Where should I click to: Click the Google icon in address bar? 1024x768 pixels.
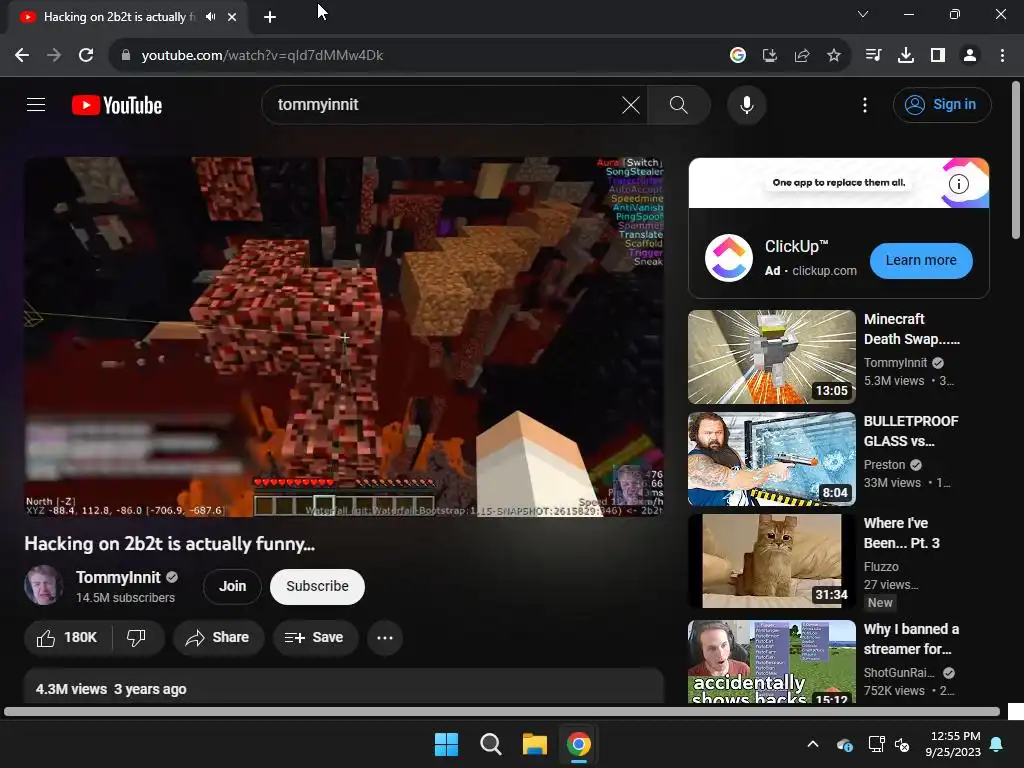pyautogui.click(x=737, y=56)
